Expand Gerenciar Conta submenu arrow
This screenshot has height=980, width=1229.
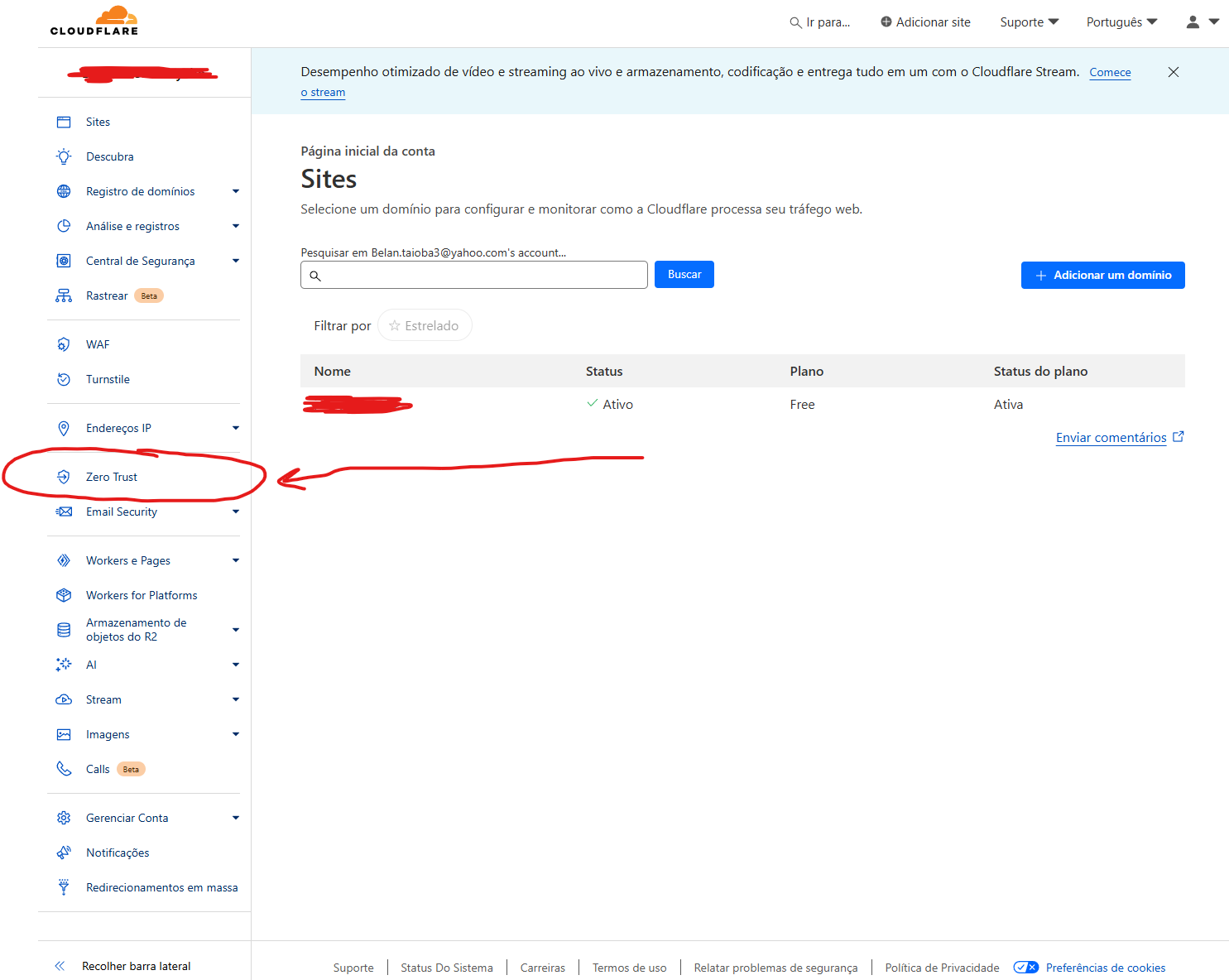(236, 818)
